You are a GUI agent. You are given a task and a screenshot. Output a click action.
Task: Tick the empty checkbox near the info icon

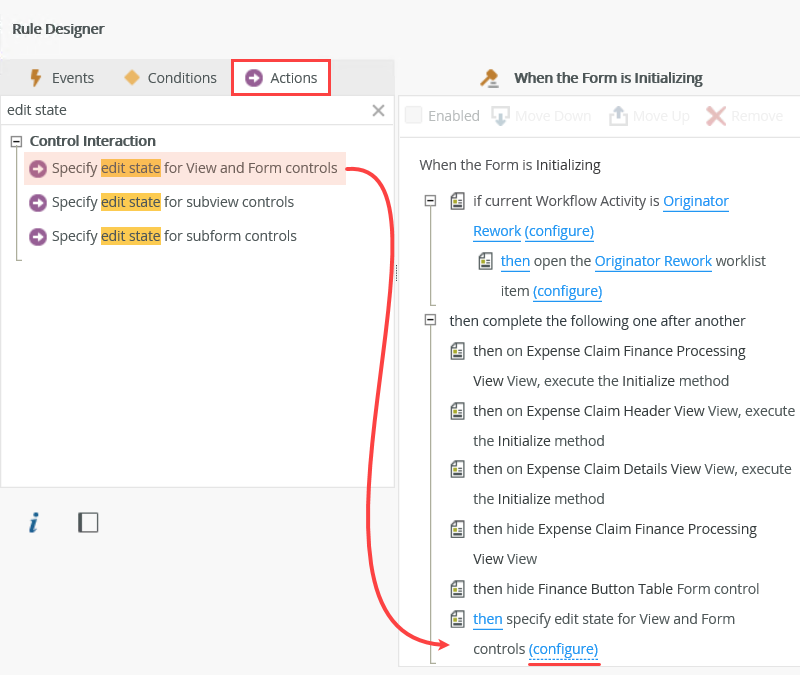pyautogui.click(x=88, y=521)
